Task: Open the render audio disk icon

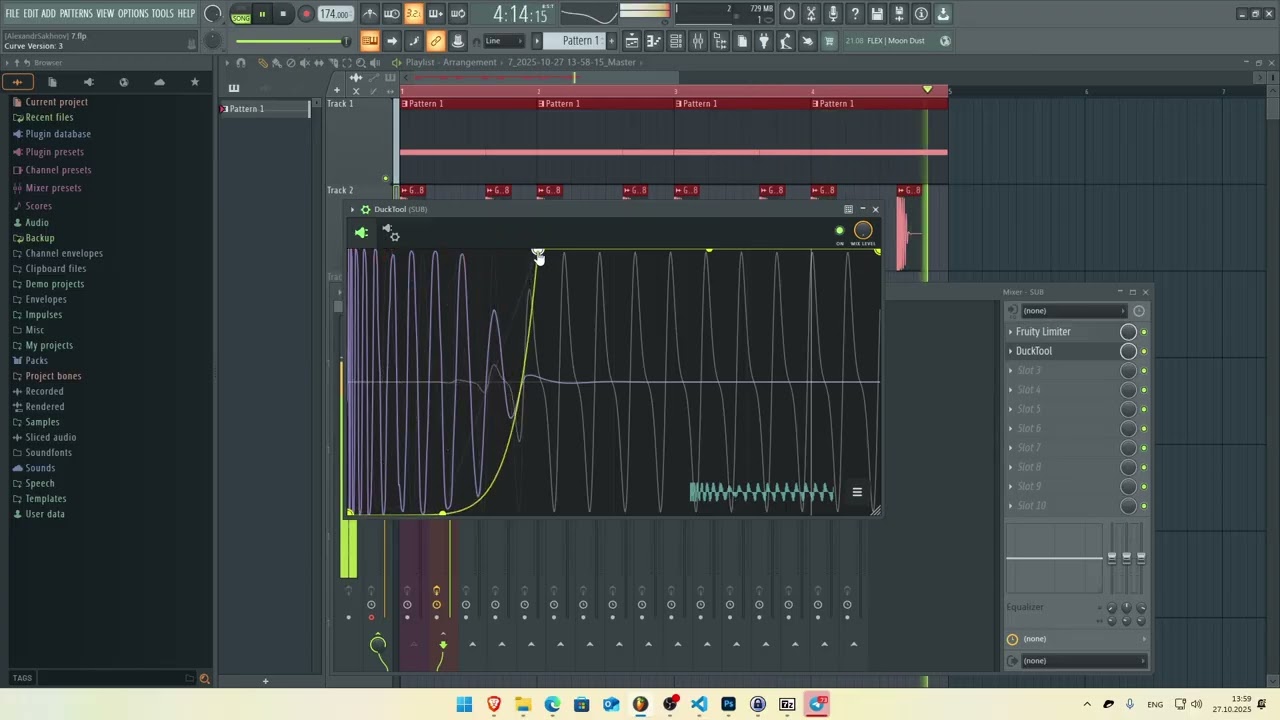Action: pos(899,14)
